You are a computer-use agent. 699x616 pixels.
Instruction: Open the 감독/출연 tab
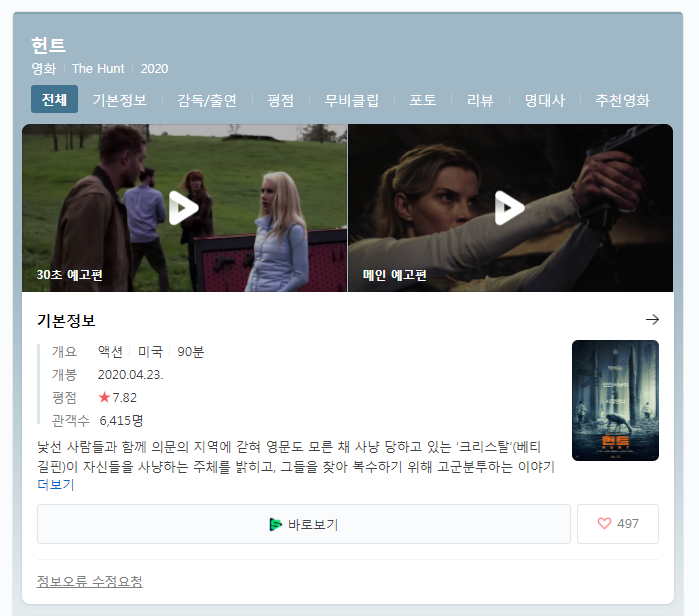[207, 100]
